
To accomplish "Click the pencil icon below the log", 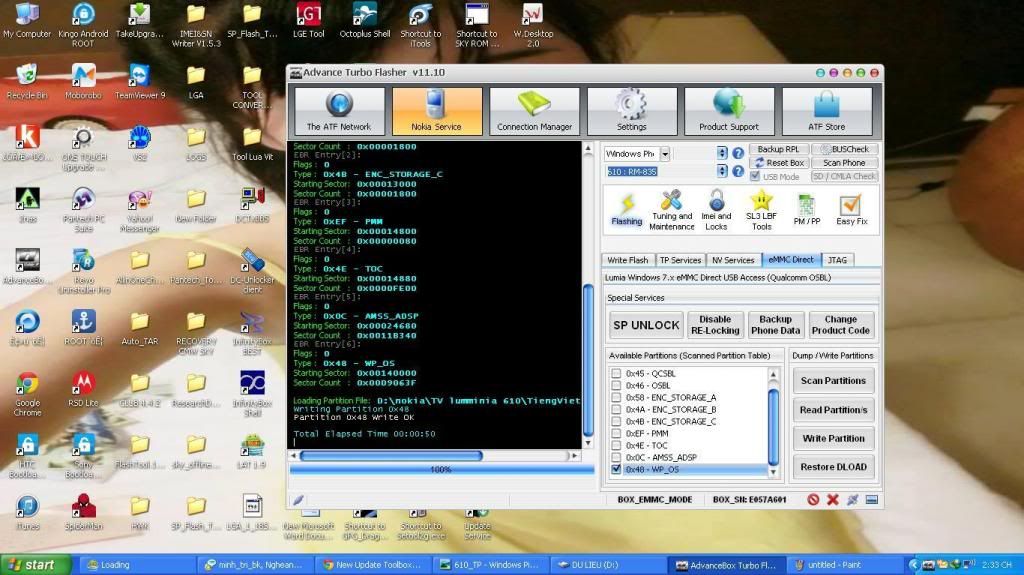I will pyautogui.click(x=298, y=500).
